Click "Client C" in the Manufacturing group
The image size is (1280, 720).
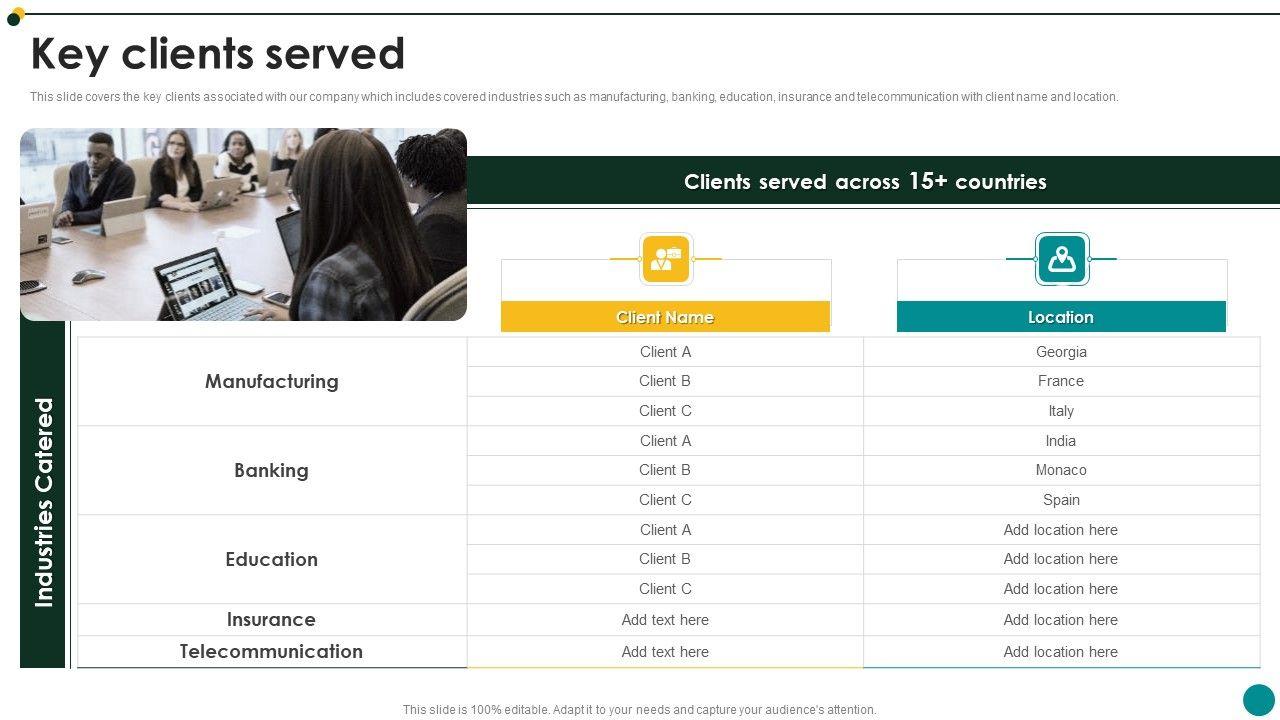pyautogui.click(x=665, y=411)
